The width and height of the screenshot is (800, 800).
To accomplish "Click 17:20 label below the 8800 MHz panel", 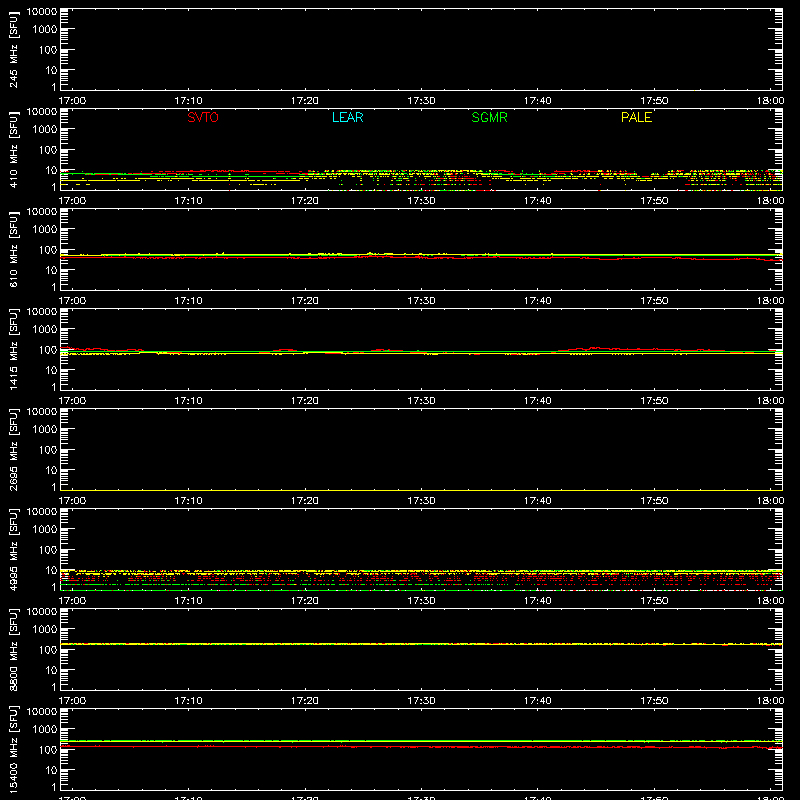I will pyautogui.click(x=305, y=701).
